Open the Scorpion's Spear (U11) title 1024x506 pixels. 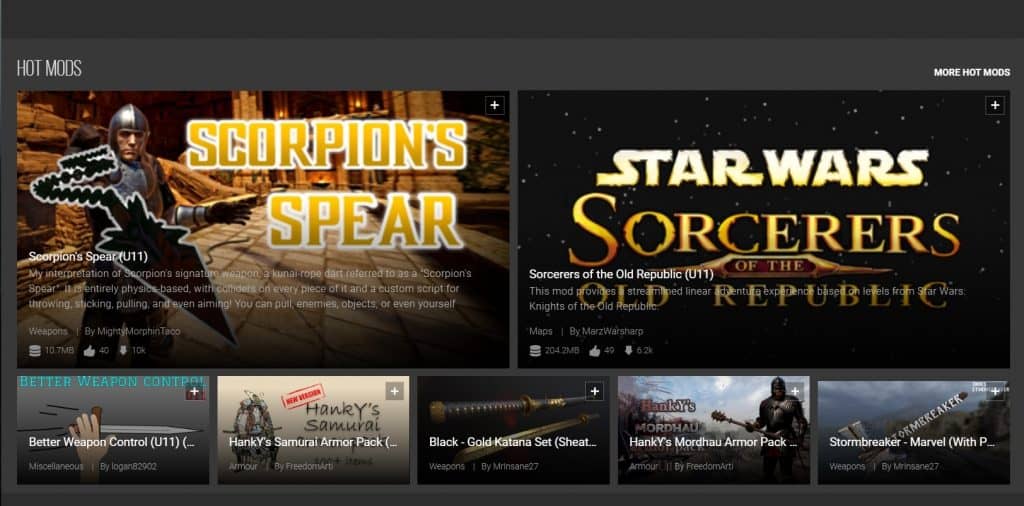tap(88, 257)
